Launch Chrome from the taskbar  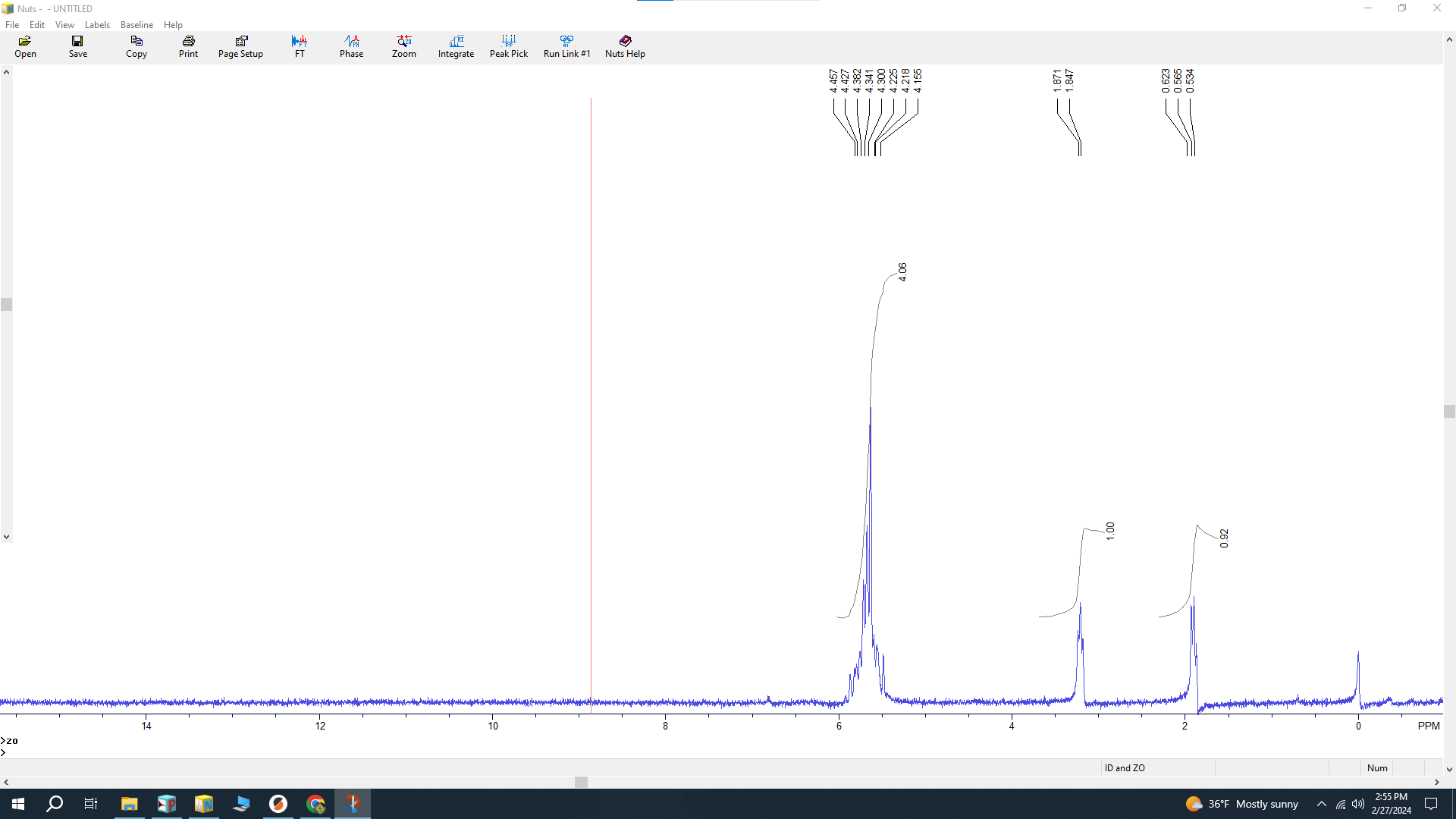click(315, 803)
